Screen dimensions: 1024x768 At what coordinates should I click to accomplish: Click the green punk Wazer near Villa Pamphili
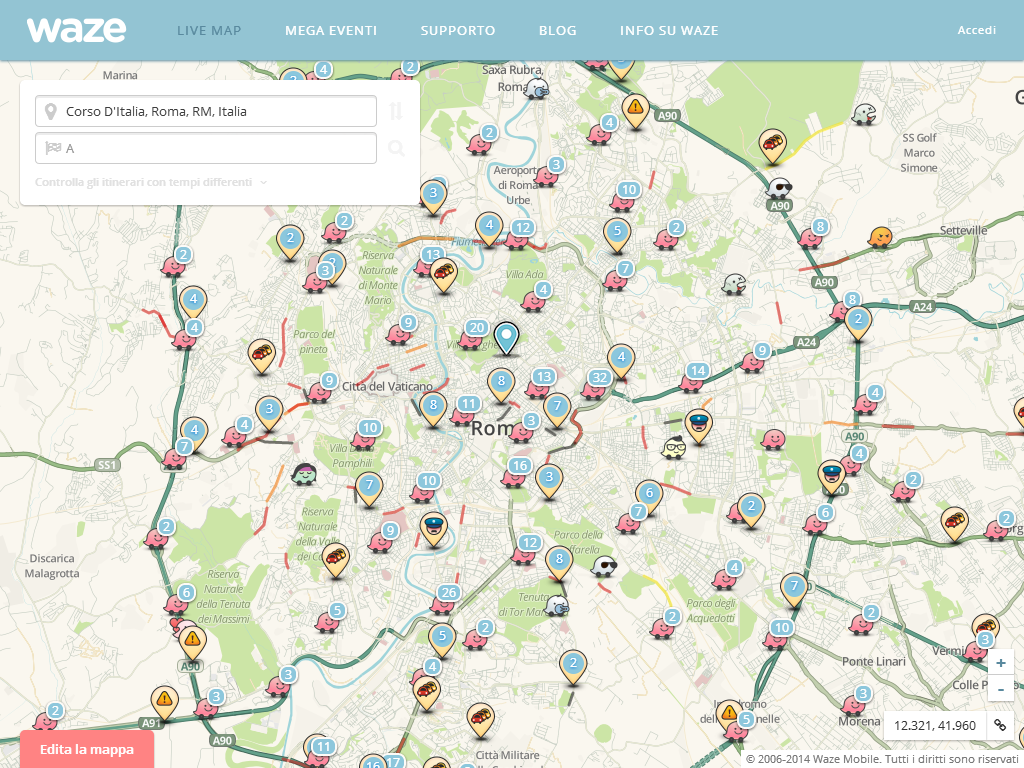coord(304,474)
